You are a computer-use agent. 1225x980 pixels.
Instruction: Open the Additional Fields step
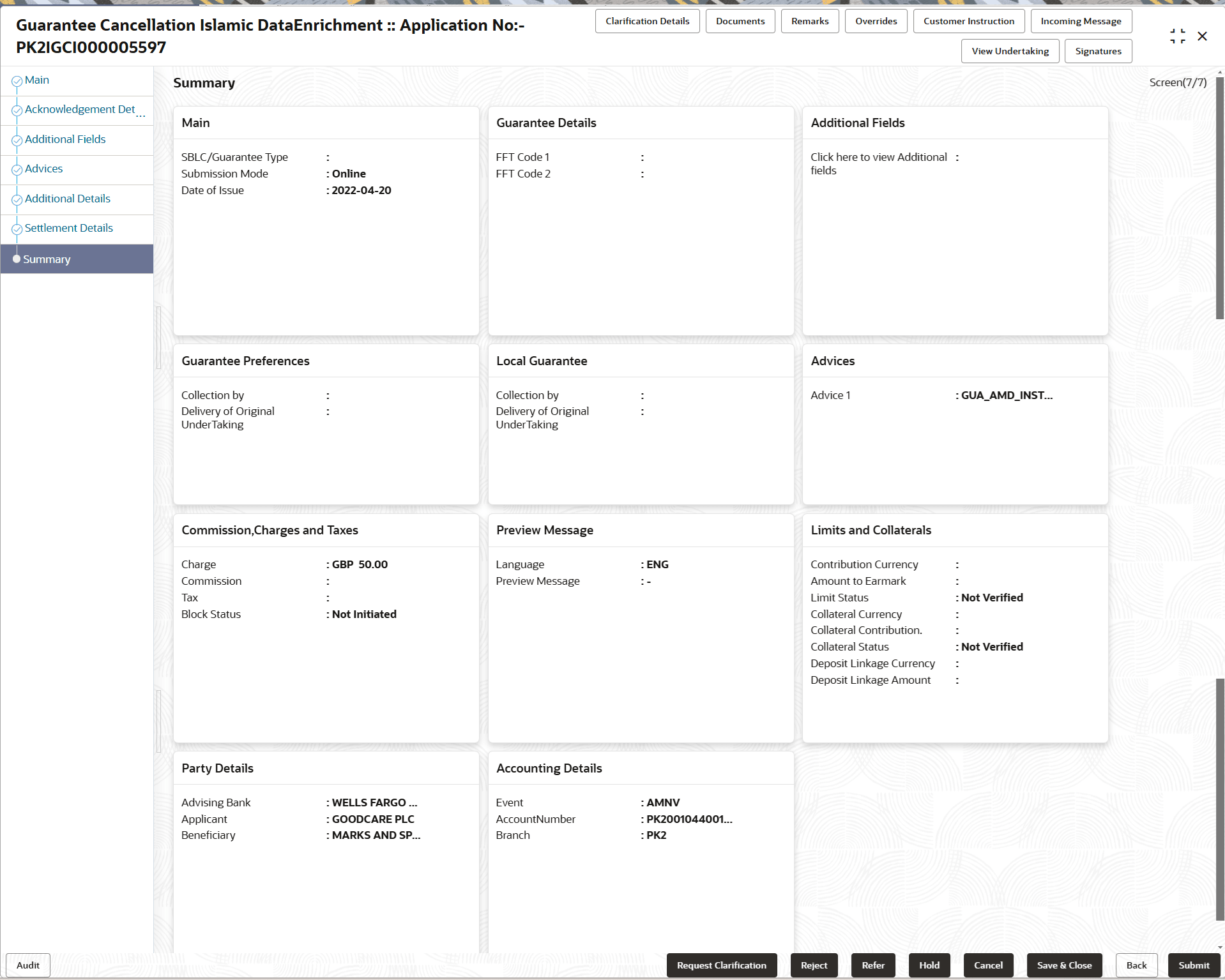point(65,139)
